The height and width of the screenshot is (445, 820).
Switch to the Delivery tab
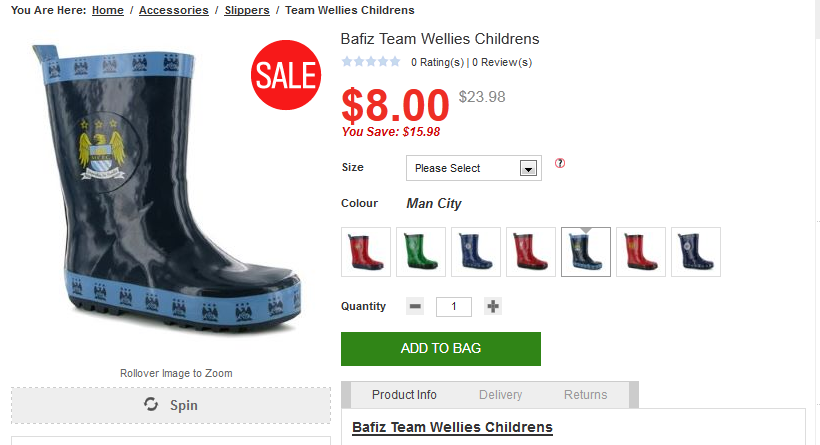(500, 395)
